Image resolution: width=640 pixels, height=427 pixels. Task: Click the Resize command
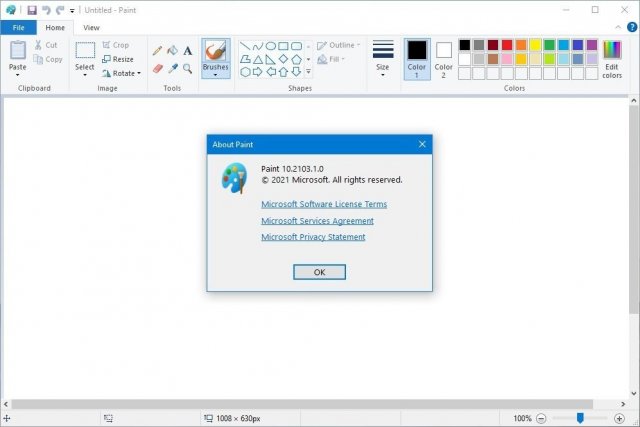click(x=118, y=59)
